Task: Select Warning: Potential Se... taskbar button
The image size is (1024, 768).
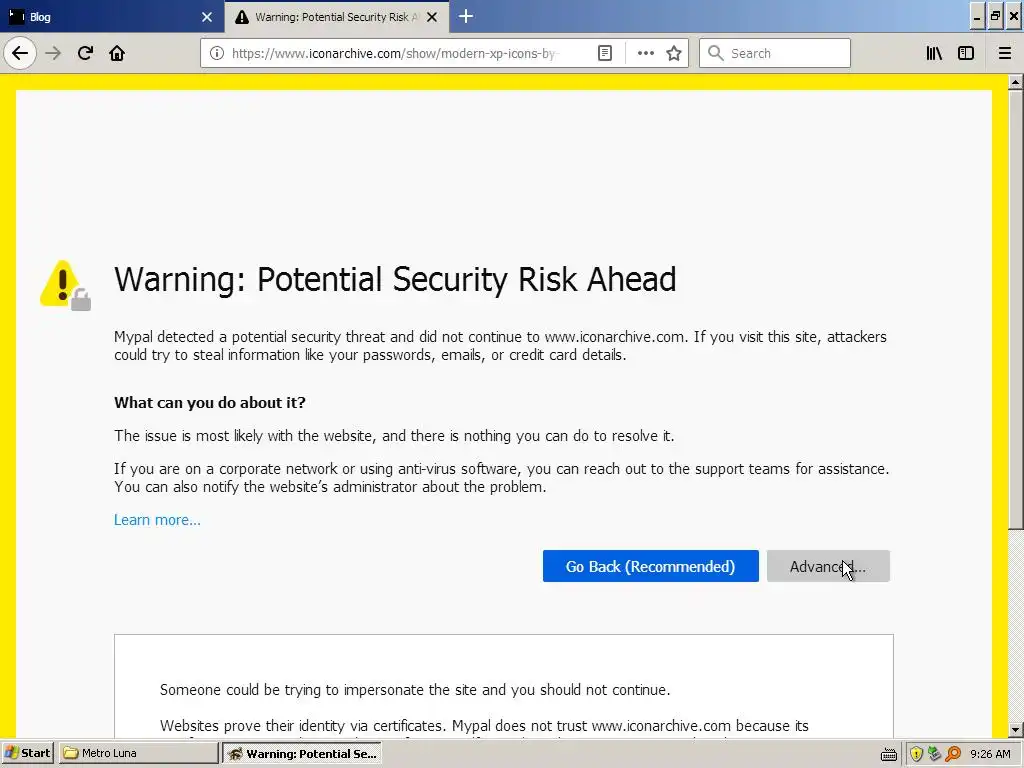Action: tap(302, 754)
